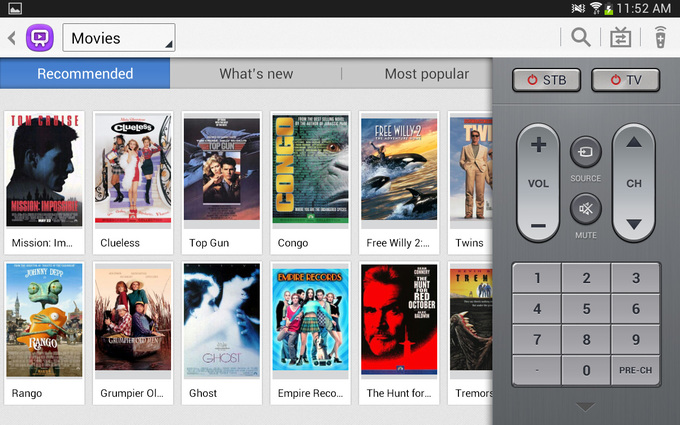This screenshot has width=680, height=425.
Task: Toggle the remote control icon
Action: (660, 37)
